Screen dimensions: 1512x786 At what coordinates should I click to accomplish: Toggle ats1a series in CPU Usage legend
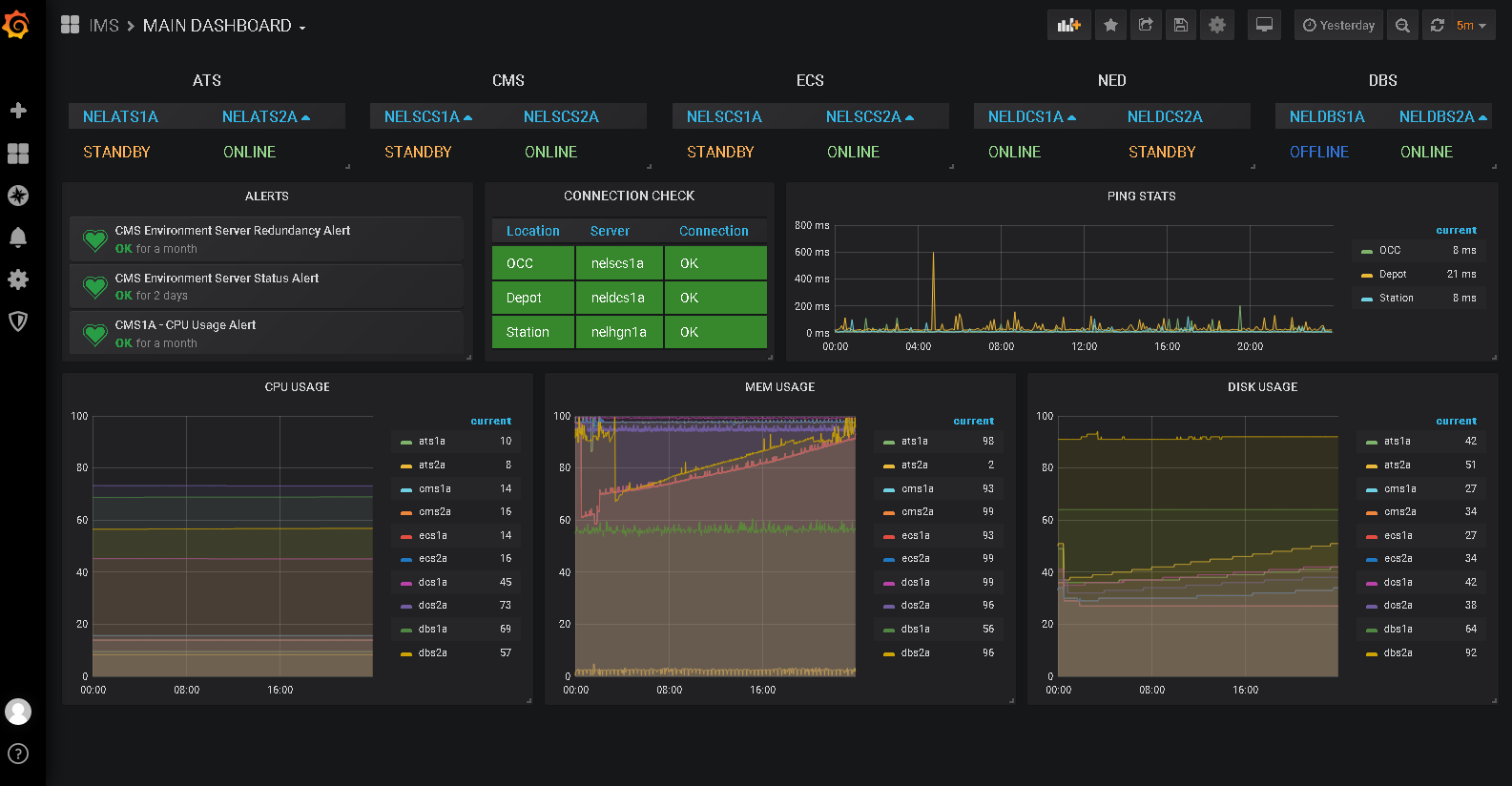(x=432, y=441)
